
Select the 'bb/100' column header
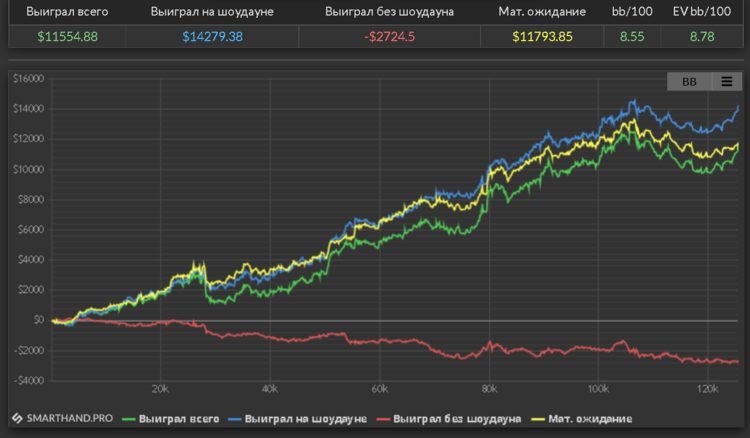point(630,12)
